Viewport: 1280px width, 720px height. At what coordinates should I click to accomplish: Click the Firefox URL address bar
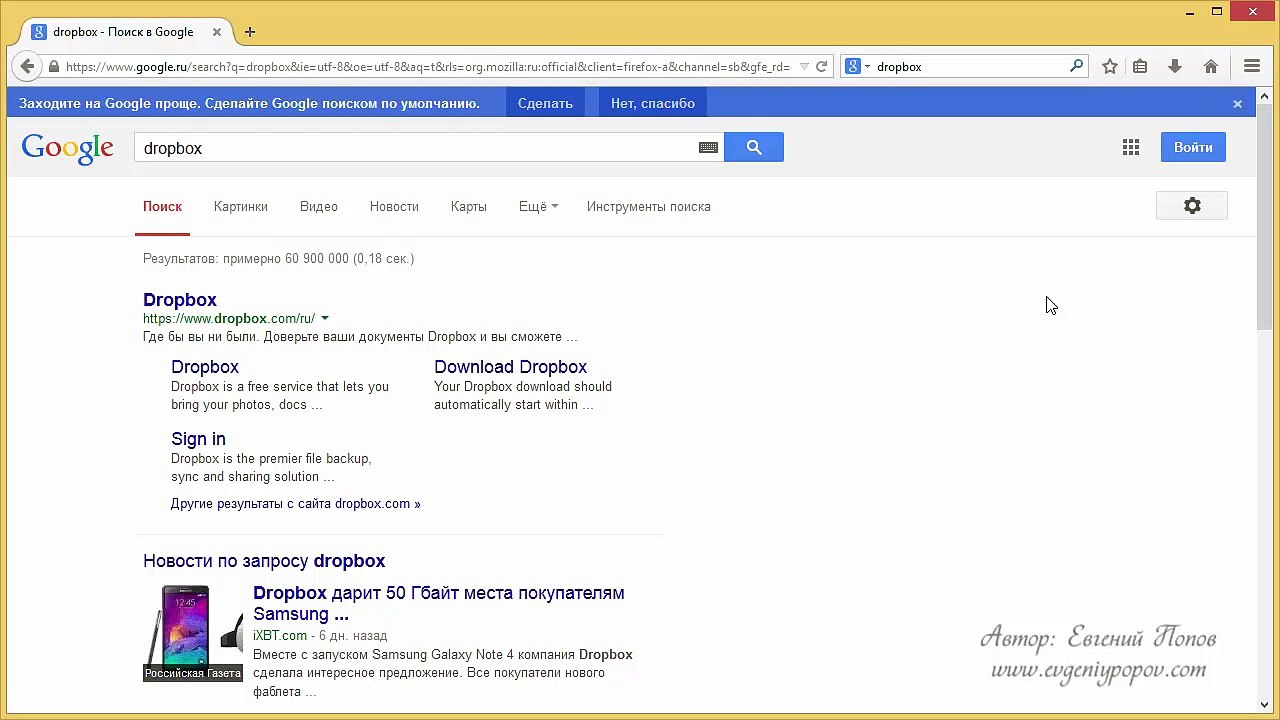[425, 67]
